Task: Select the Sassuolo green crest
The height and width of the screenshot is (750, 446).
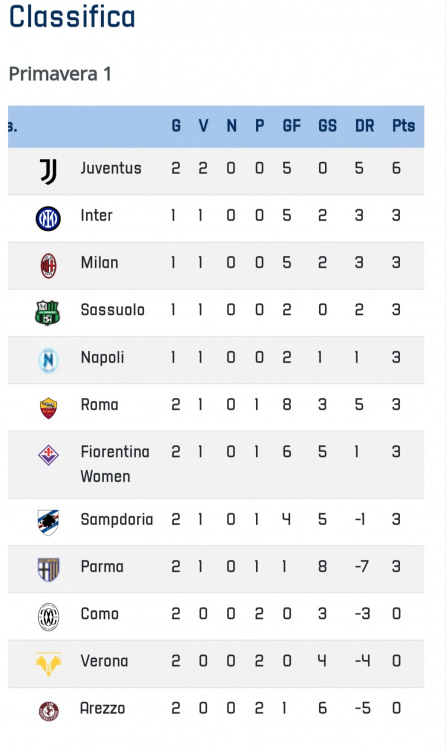Action: point(47,313)
